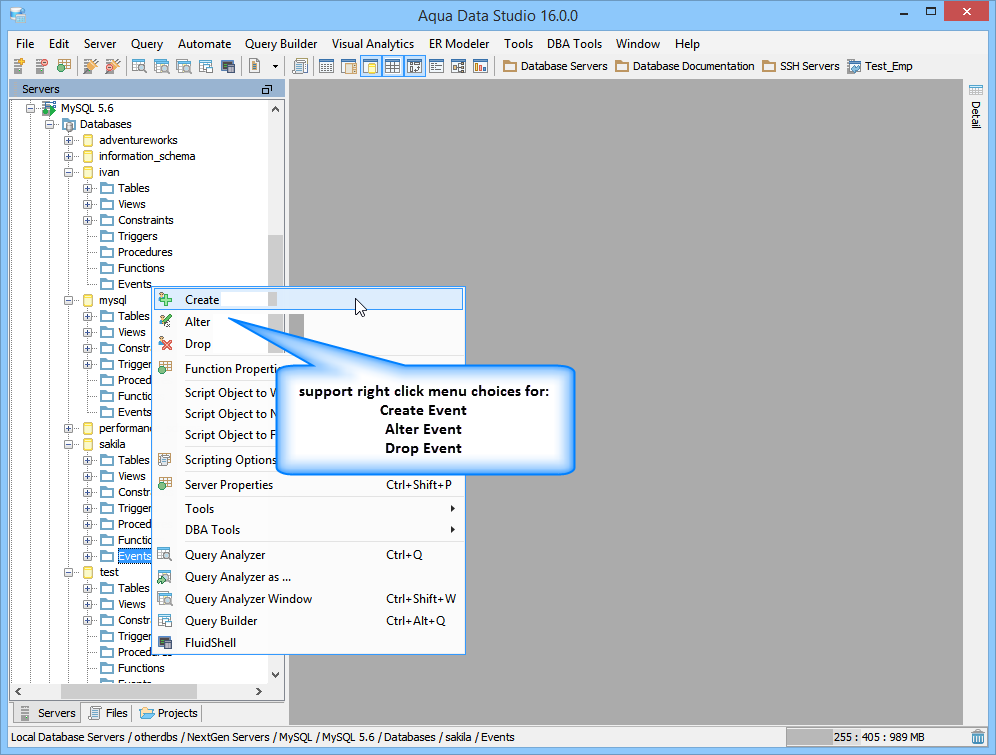
Task: Toggle the highlighted yellow panel view button
Action: (x=370, y=66)
